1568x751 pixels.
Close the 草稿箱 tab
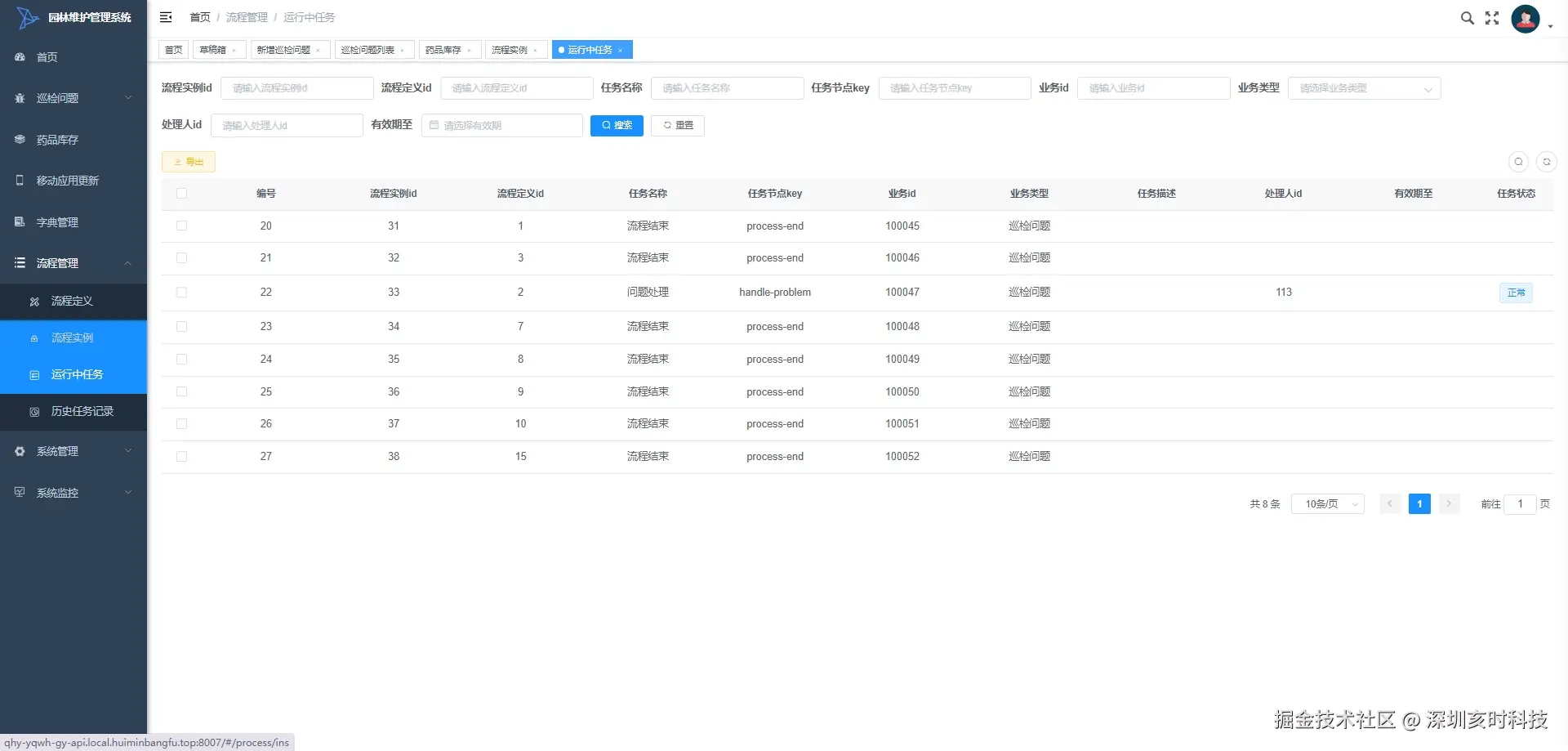[234, 51]
